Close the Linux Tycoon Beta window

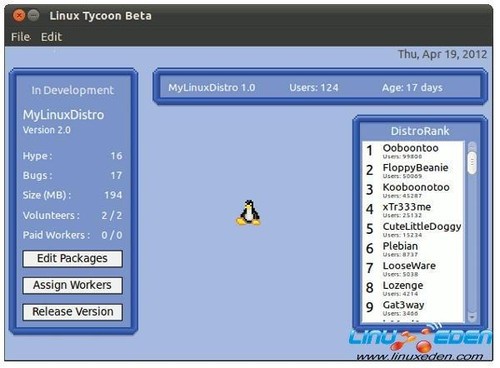point(19,15)
